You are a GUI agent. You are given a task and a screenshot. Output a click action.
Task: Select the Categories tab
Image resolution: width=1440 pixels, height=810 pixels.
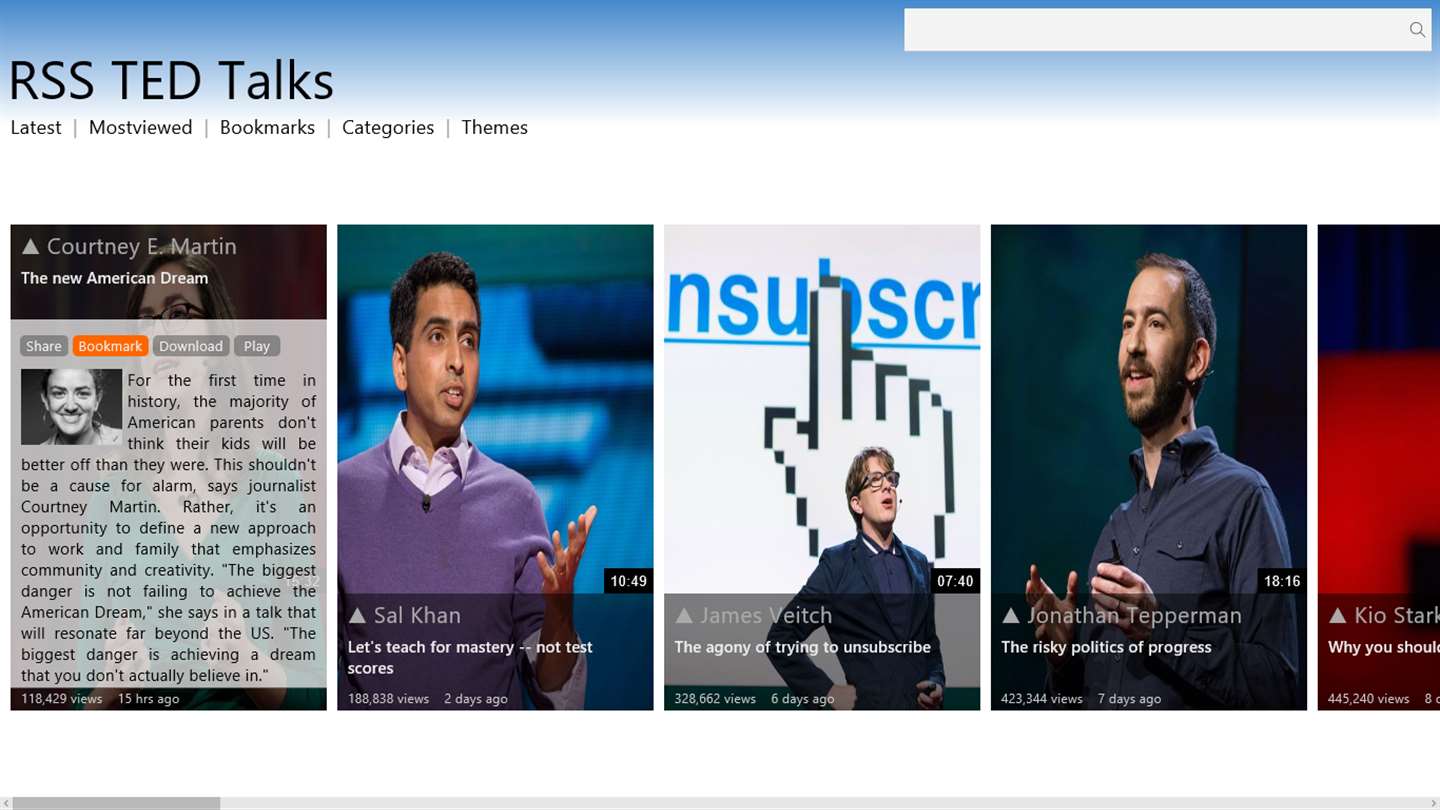(x=388, y=128)
